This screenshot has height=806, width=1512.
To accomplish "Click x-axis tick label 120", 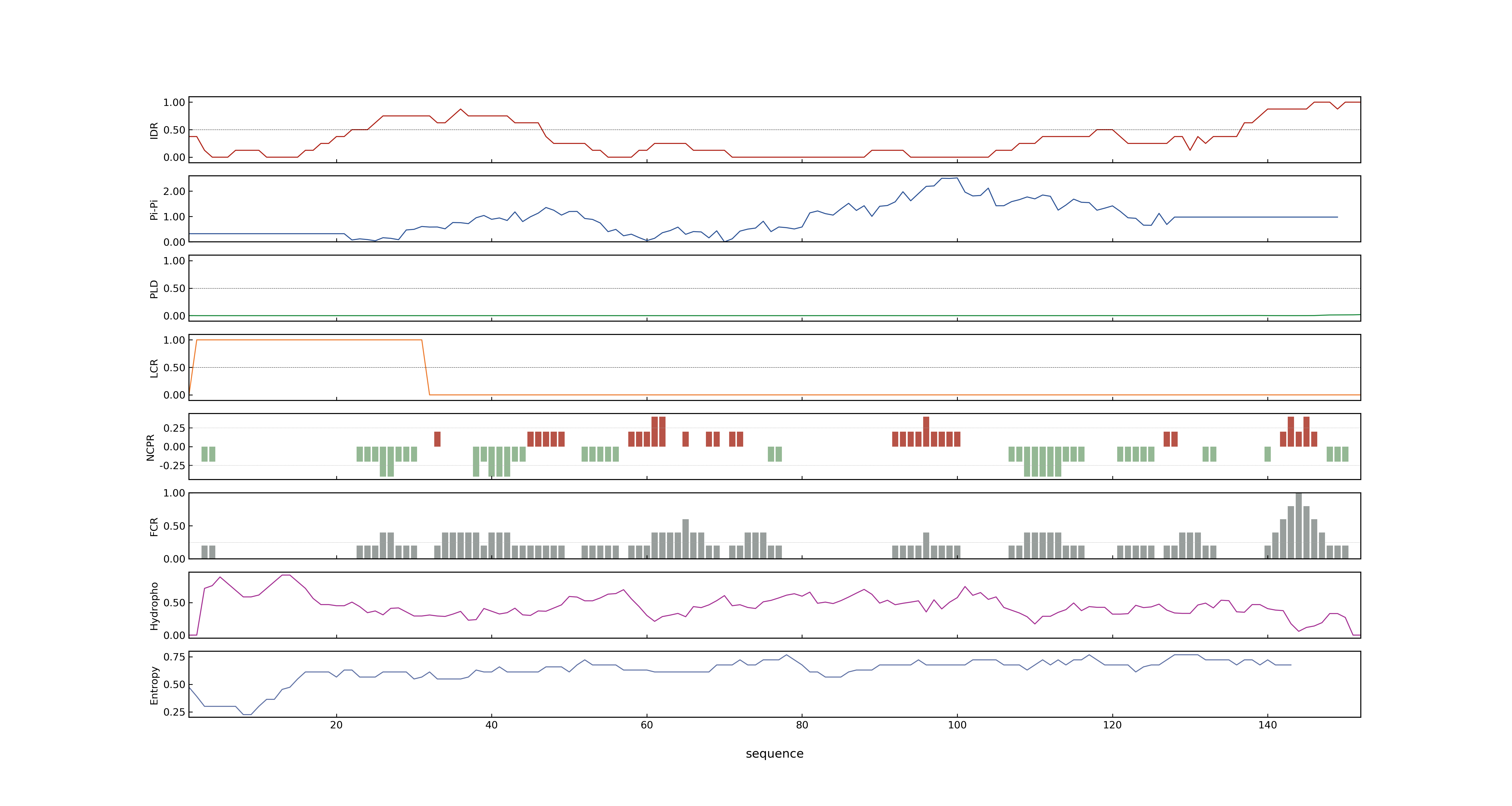I will [x=1112, y=725].
